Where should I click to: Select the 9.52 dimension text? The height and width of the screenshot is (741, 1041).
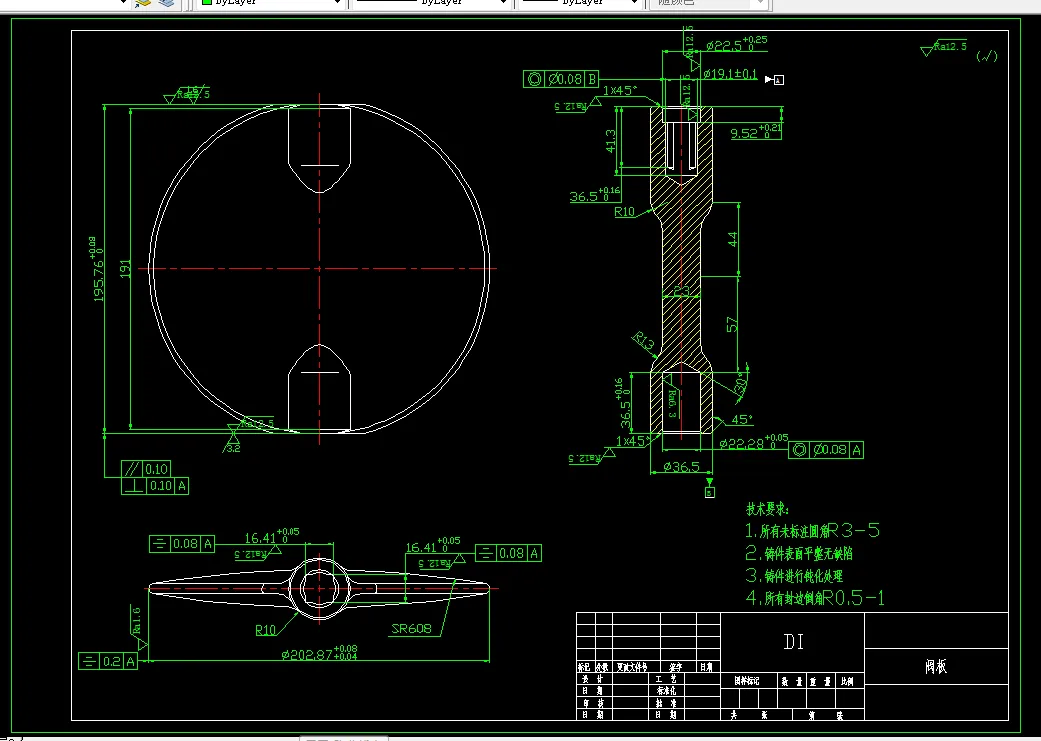click(x=756, y=131)
